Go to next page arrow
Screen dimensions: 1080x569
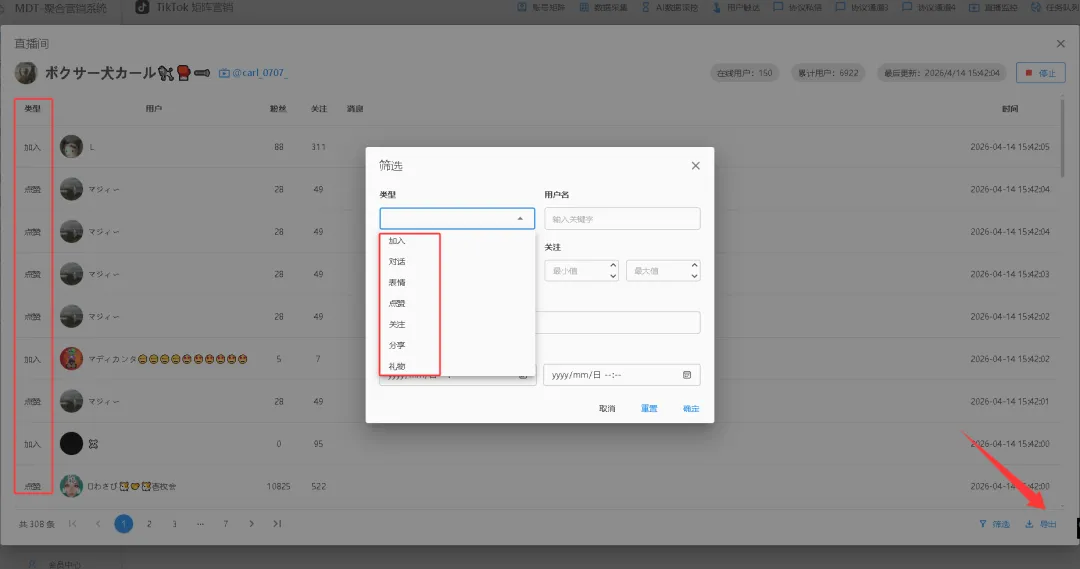click(x=251, y=524)
